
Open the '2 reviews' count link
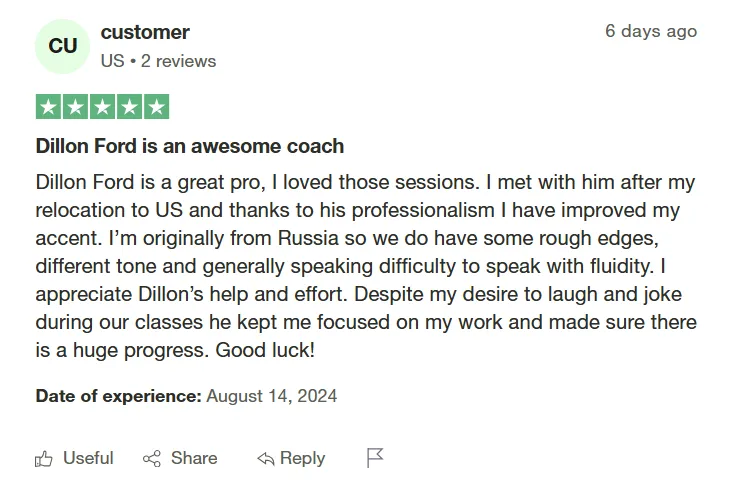(179, 61)
